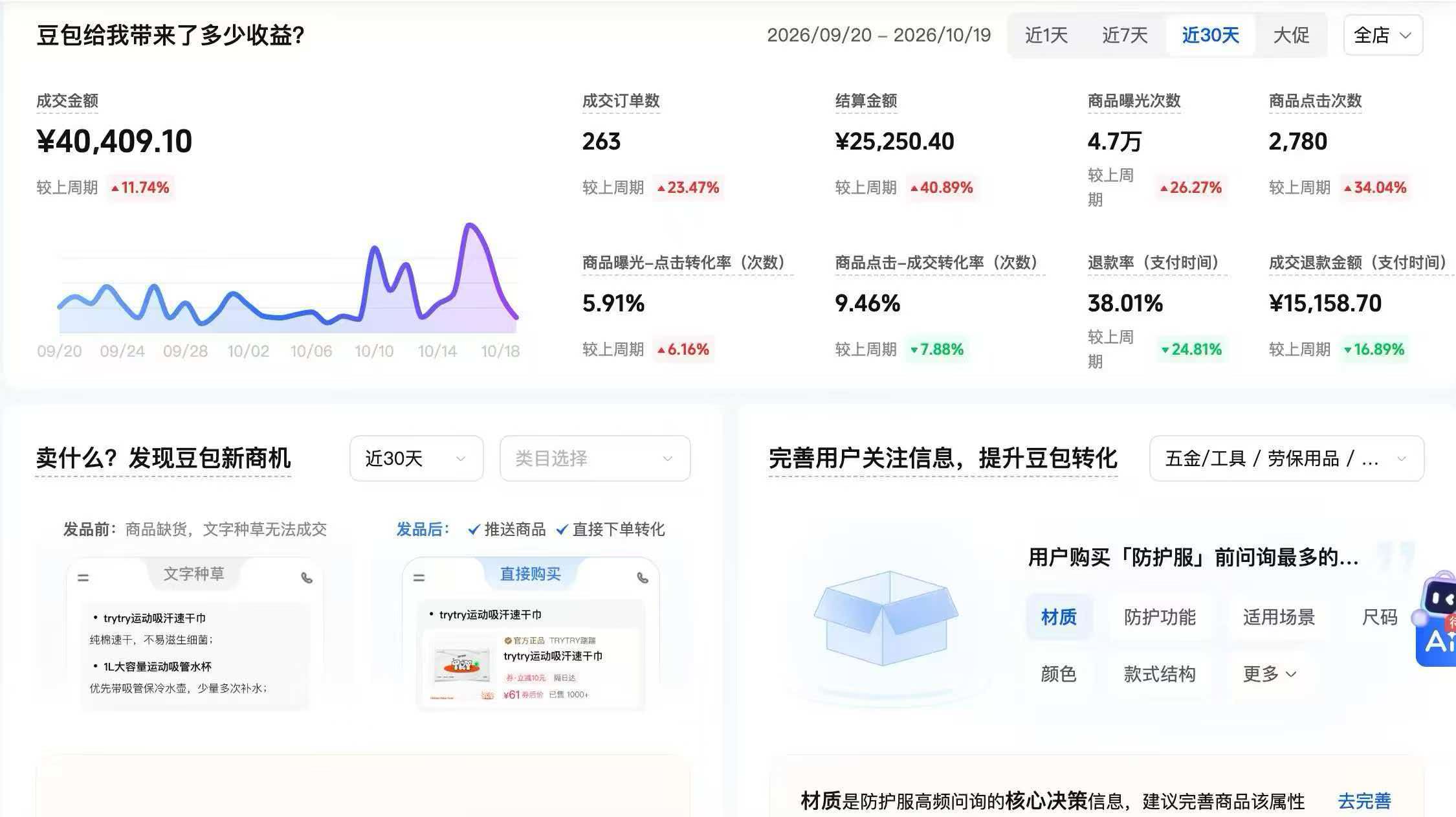This screenshot has width=1456, height=817.
Task: Open the 近30天 period dropdown under 卖什么
Action: [x=416, y=458]
